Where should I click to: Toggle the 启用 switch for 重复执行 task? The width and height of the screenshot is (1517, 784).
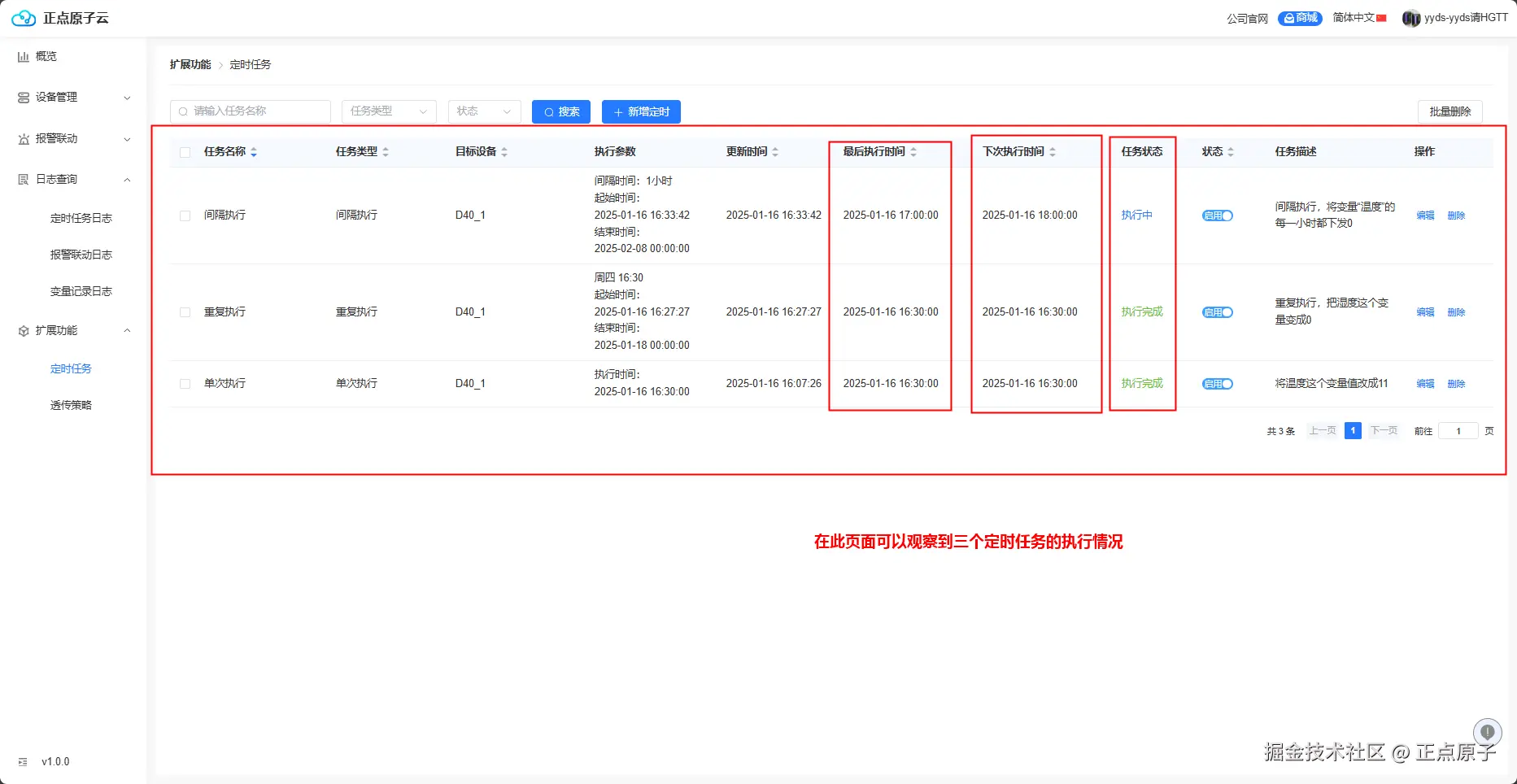click(1218, 312)
